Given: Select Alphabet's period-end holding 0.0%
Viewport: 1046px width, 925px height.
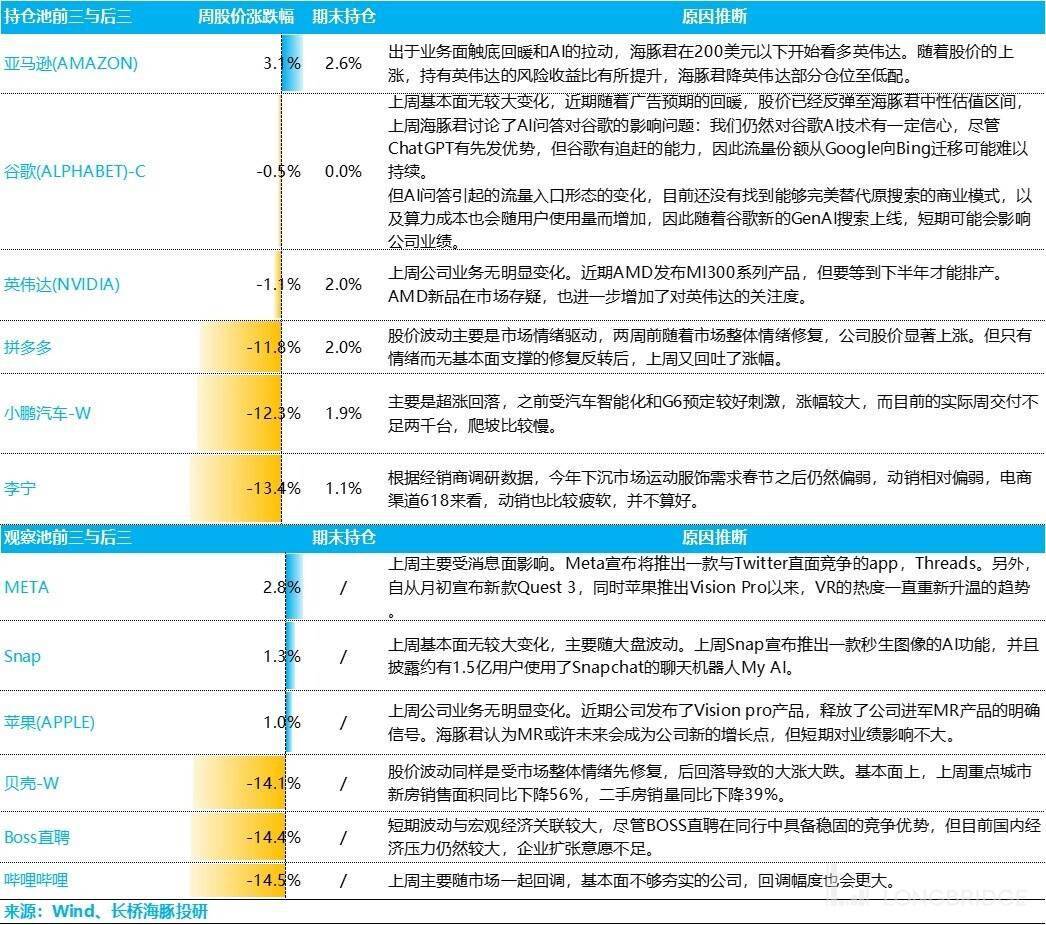Looking at the screenshot, I should click(344, 171).
